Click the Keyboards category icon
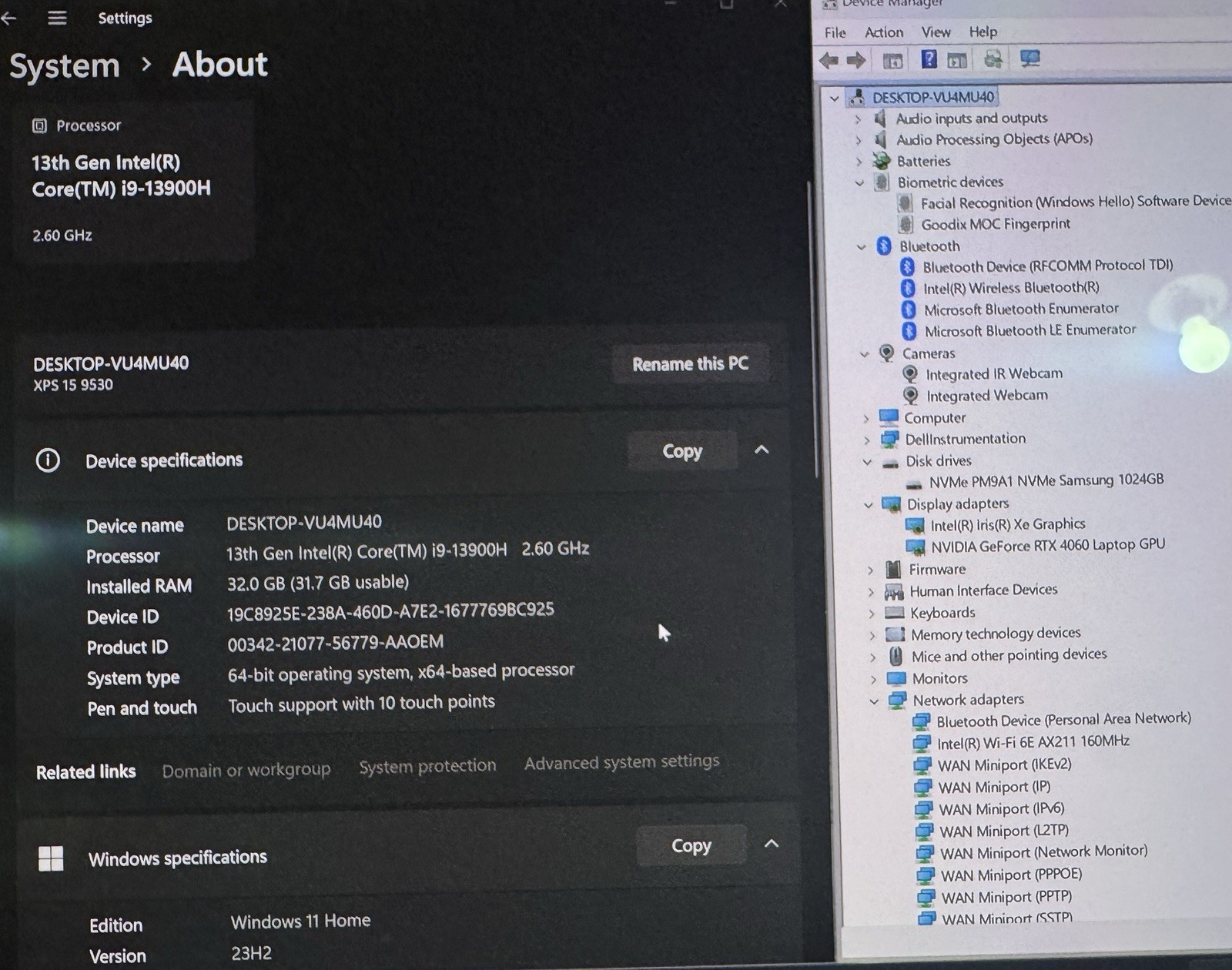The height and width of the screenshot is (970, 1232). 894,613
